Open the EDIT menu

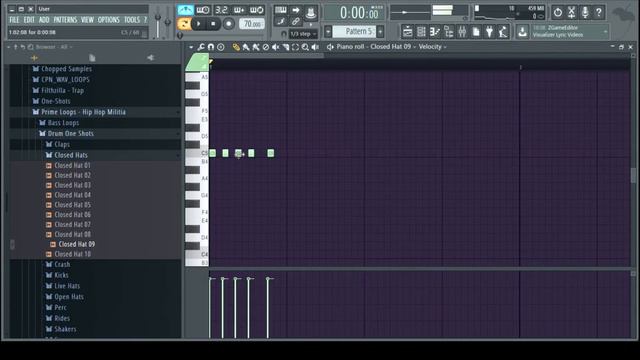29,20
